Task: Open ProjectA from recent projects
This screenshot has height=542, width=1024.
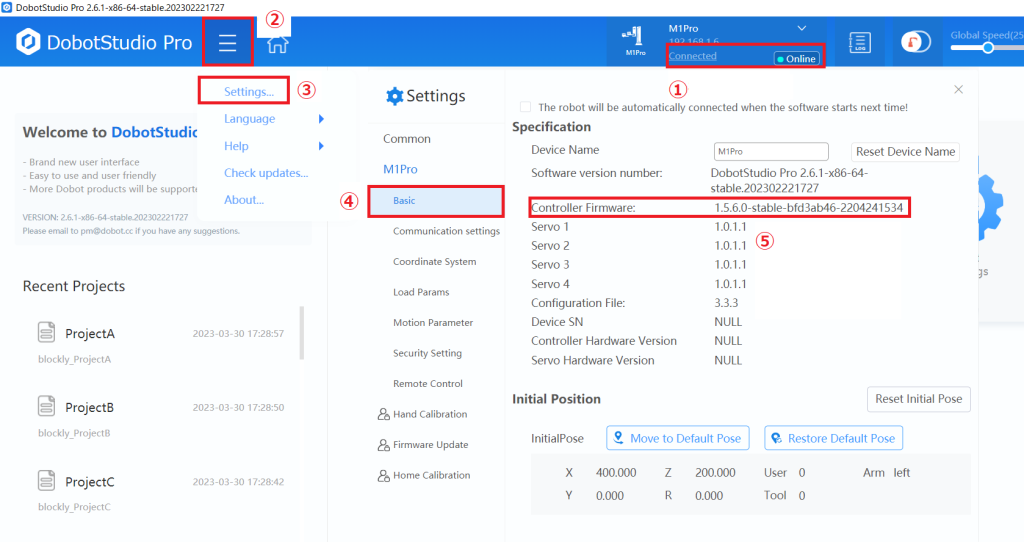Action: (89, 334)
